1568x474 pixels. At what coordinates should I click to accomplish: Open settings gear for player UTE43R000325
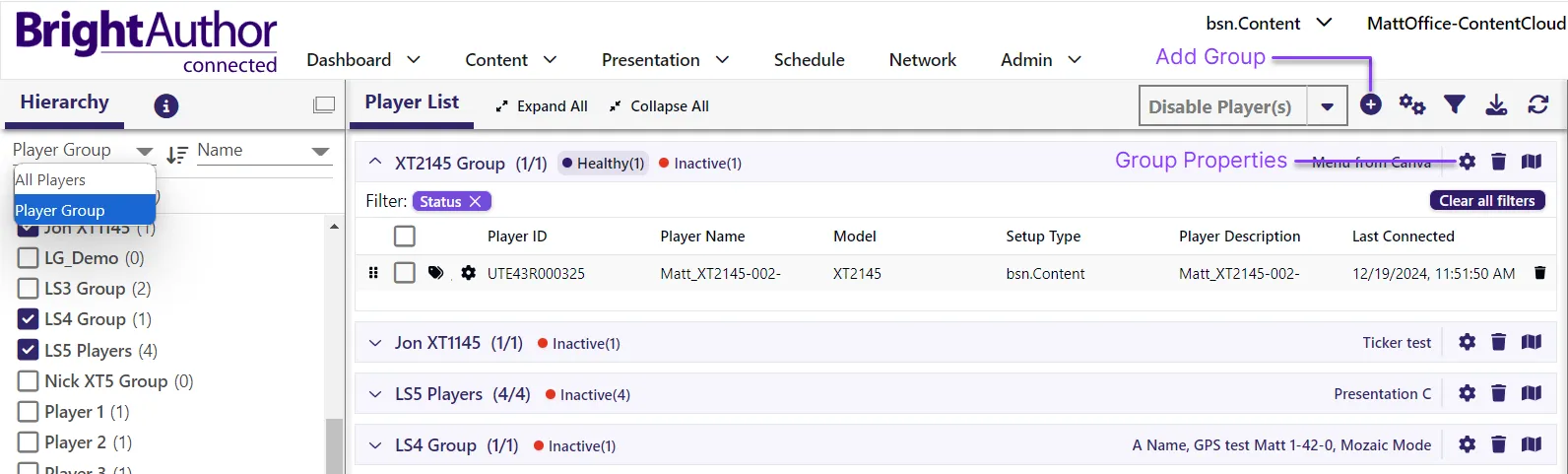coord(468,273)
